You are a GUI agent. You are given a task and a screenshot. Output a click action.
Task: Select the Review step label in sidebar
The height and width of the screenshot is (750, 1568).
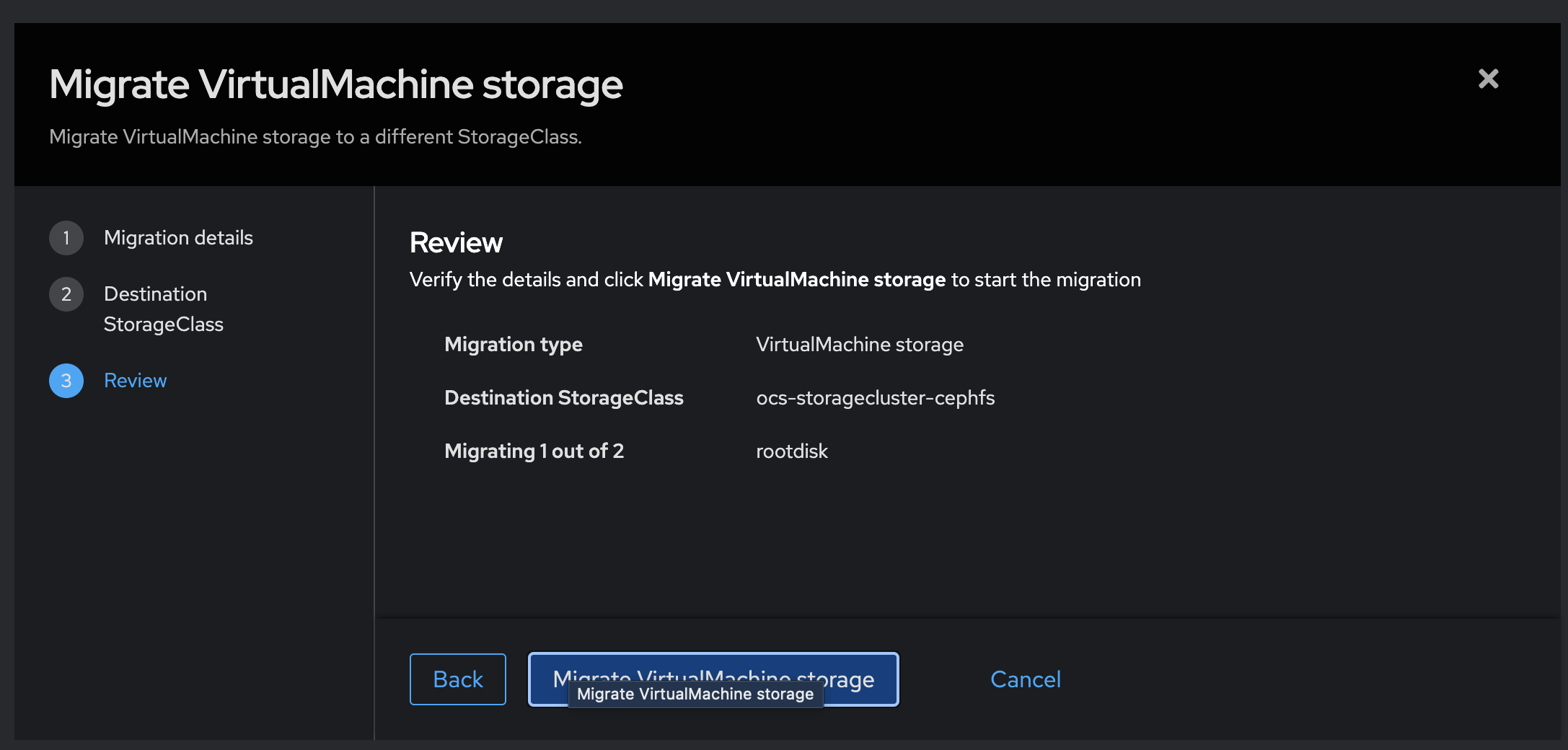pyautogui.click(x=135, y=381)
